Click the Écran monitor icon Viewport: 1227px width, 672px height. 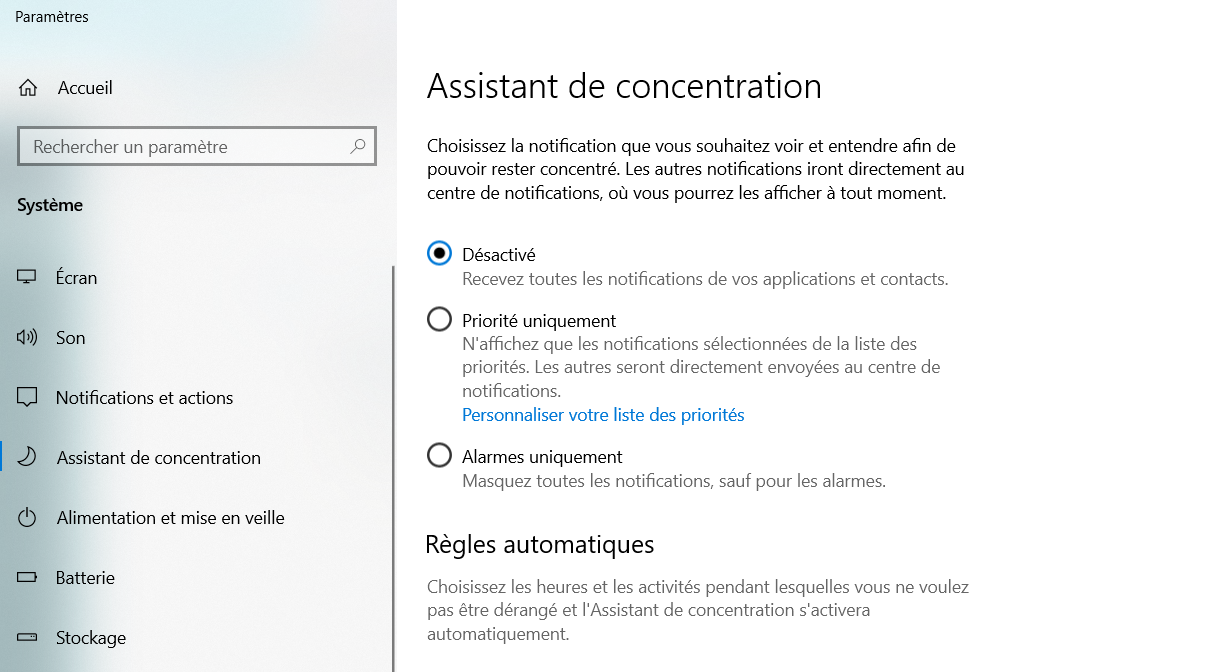click(x=27, y=278)
